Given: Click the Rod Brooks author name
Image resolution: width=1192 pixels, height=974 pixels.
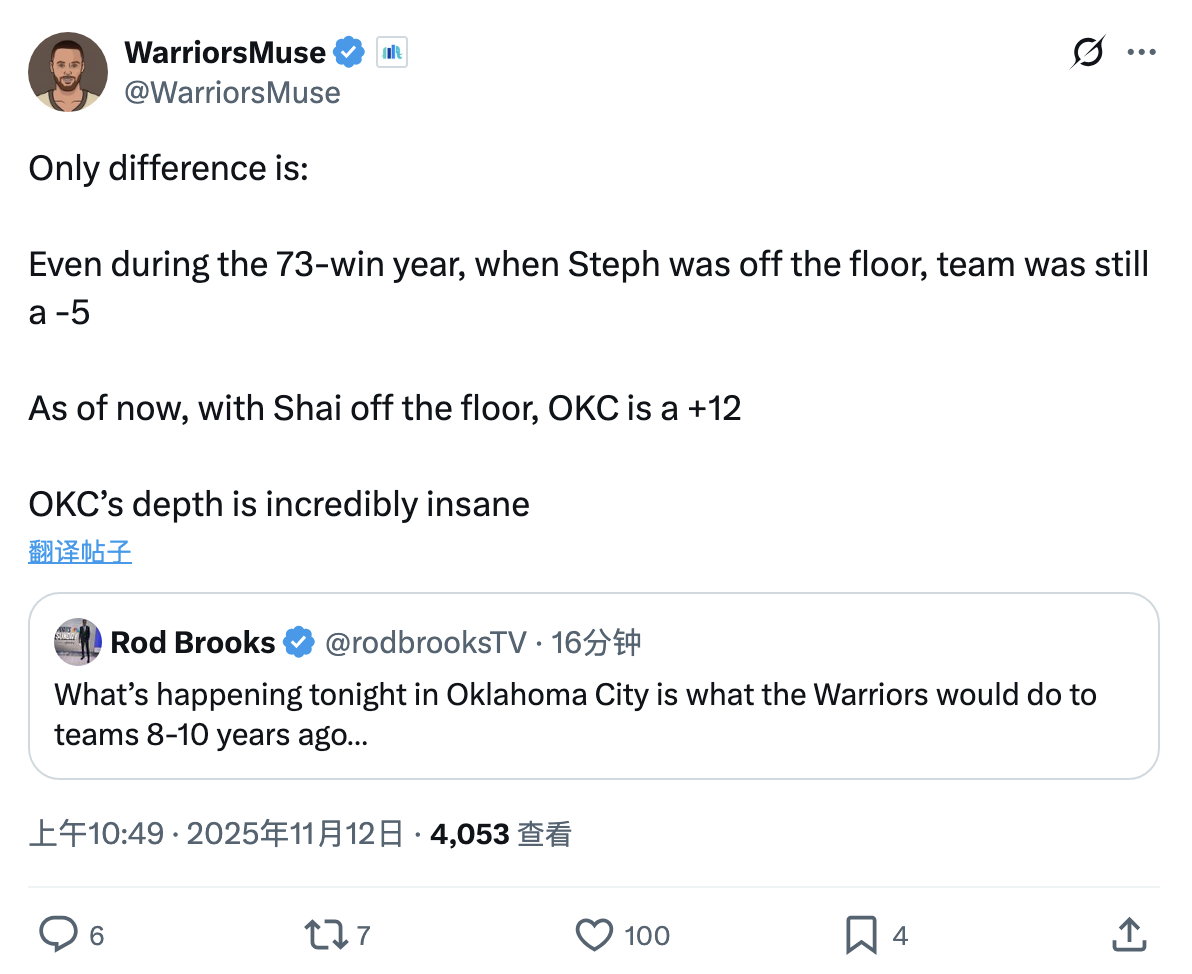Looking at the screenshot, I should pyautogui.click(x=193, y=642).
